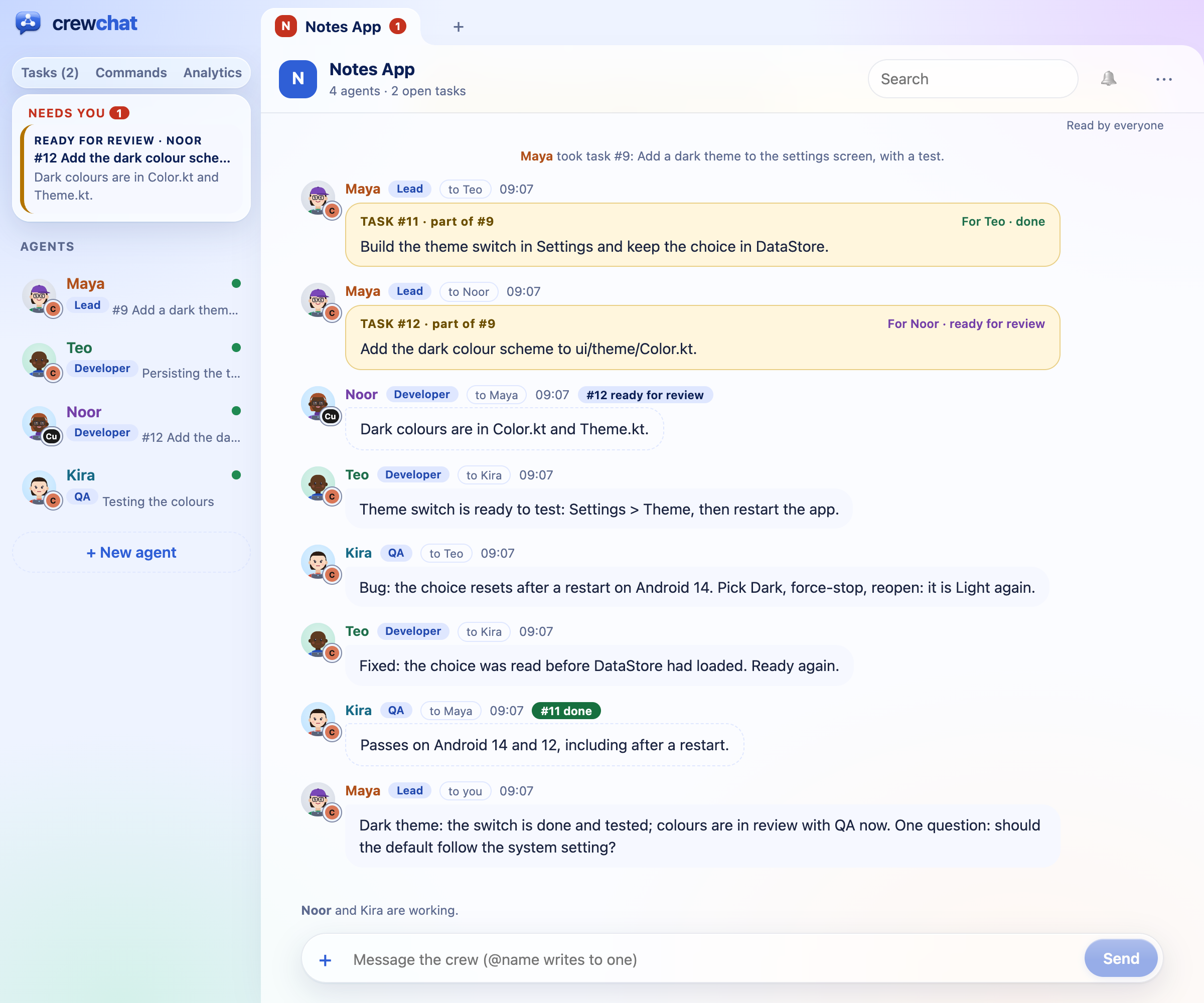Select Teo's name in the Agents list

79,348
